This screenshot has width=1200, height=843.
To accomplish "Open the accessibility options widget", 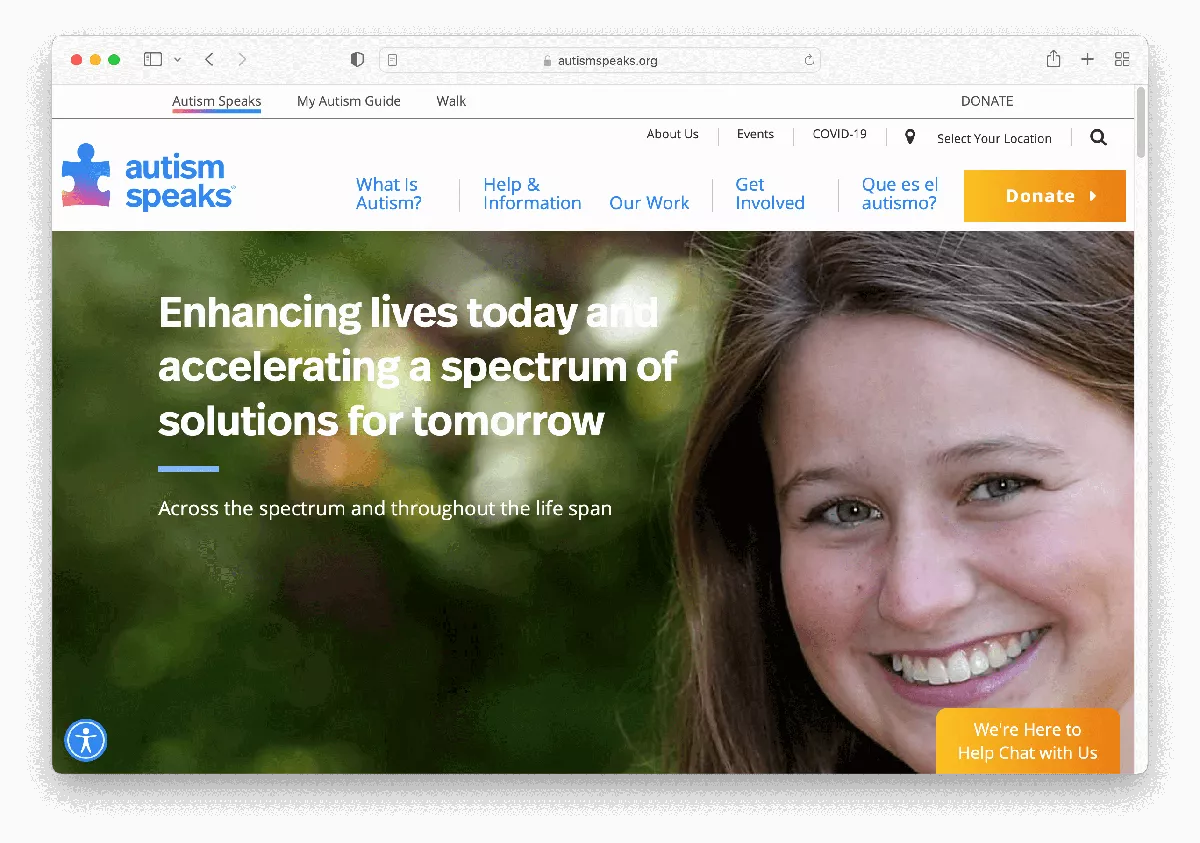I will (86, 740).
